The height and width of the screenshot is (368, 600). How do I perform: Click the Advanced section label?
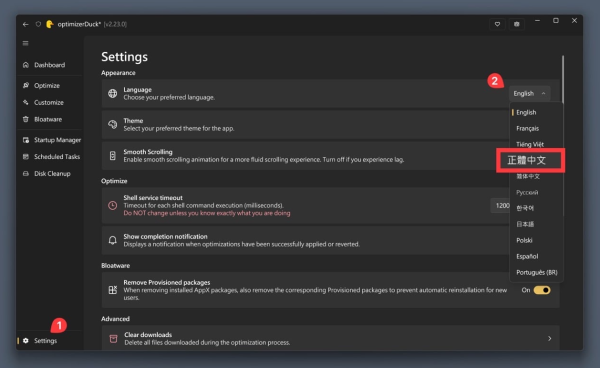pyautogui.click(x=115, y=319)
